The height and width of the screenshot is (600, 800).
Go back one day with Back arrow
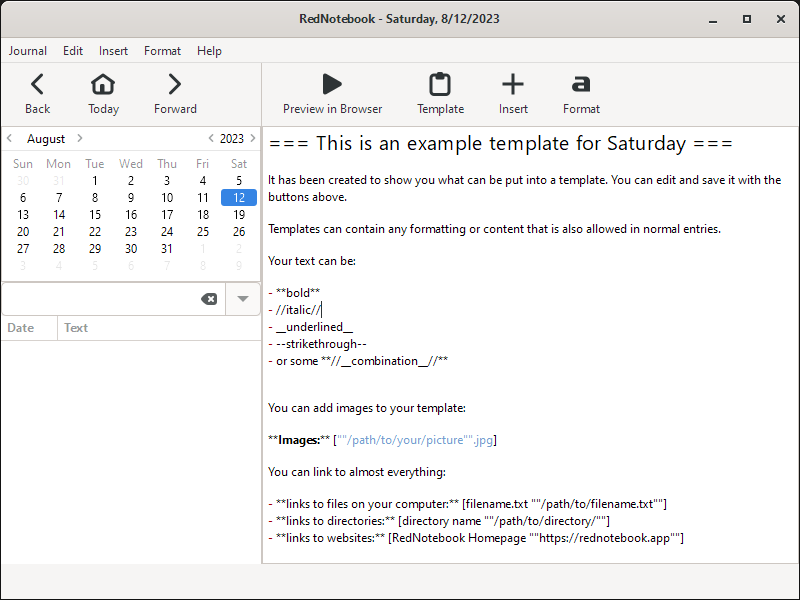[x=37, y=85]
